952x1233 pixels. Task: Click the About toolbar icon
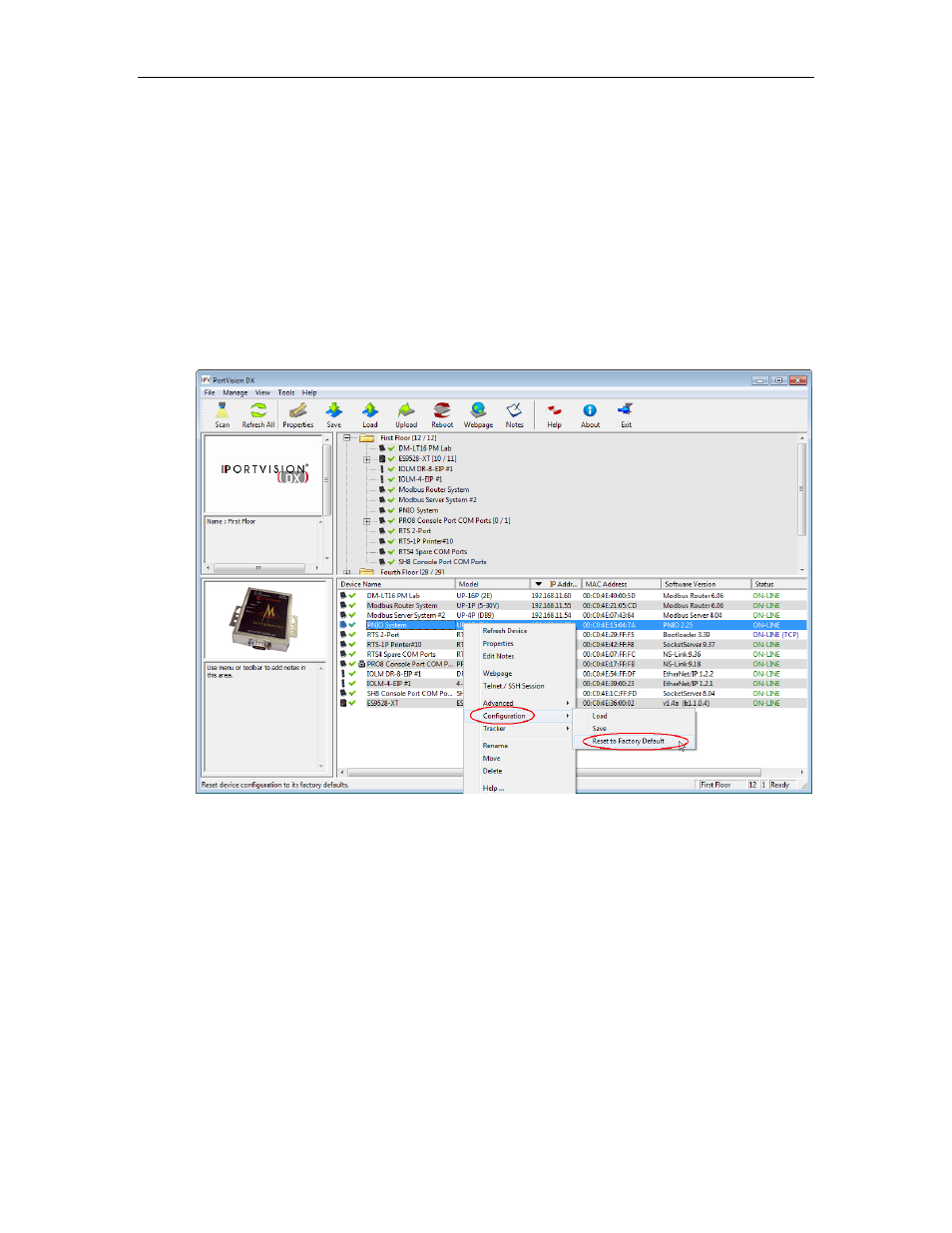click(x=590, y=410)
